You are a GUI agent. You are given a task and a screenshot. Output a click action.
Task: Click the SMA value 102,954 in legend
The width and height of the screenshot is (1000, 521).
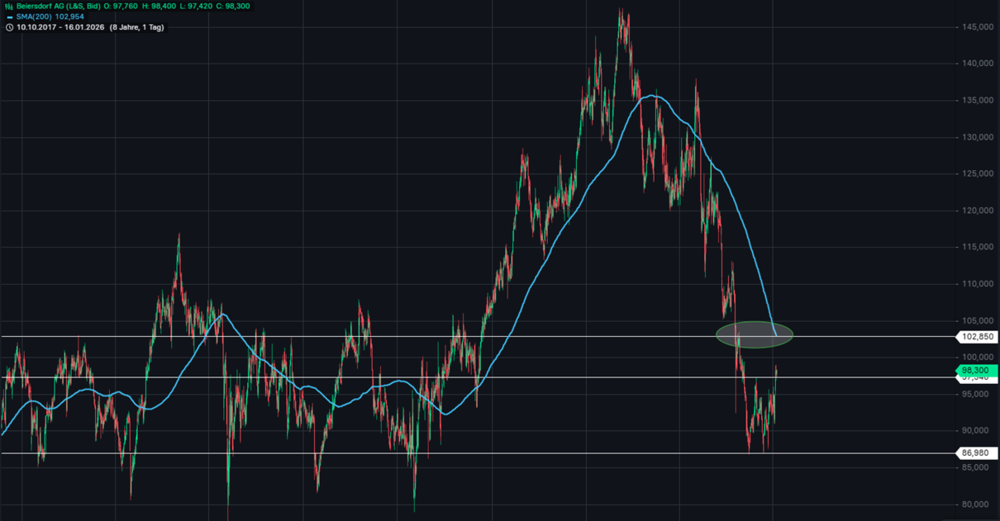pyautogui.click(x=72, y=17)
